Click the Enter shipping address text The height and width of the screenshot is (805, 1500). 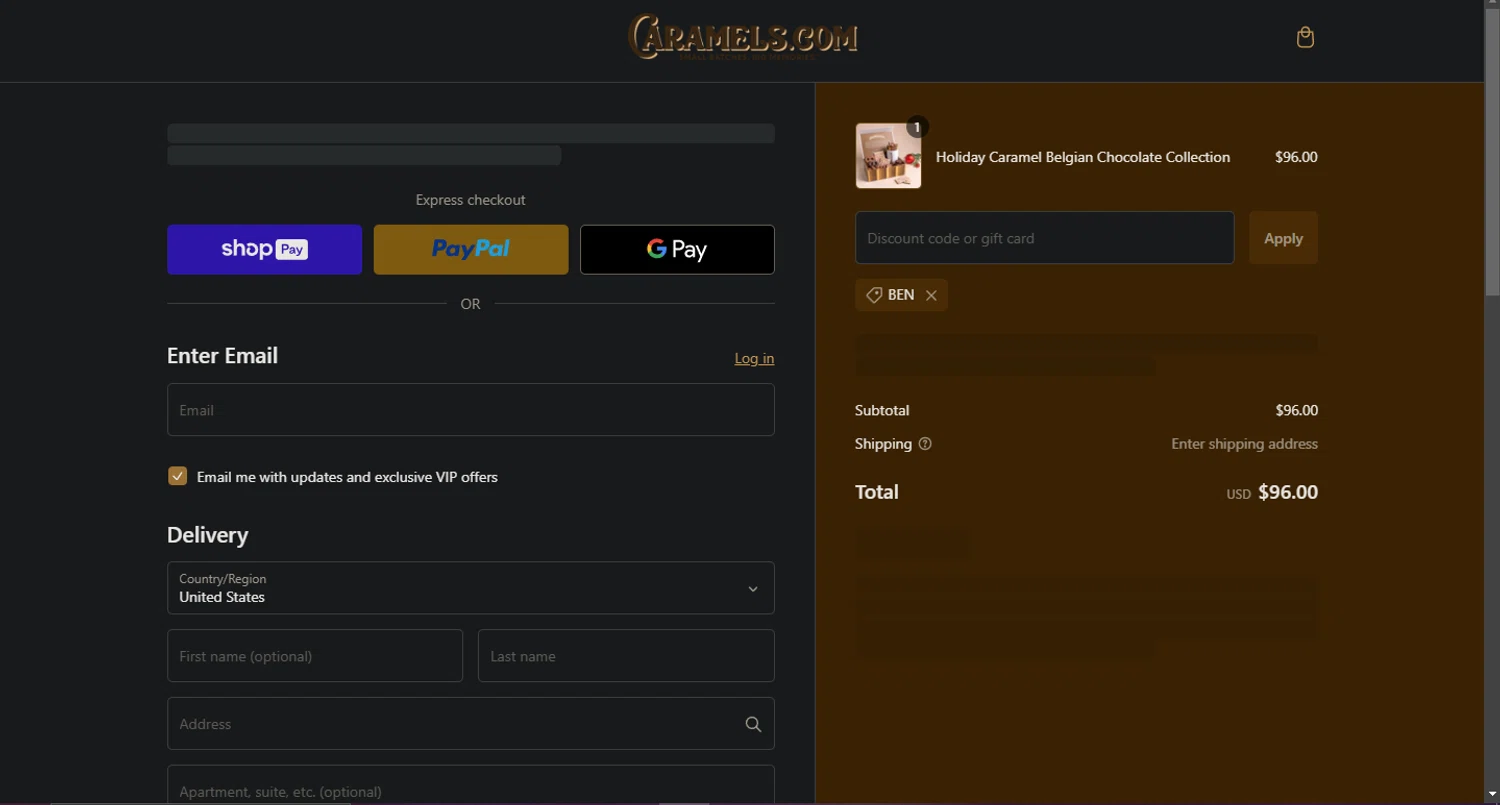pos(1244,444)
